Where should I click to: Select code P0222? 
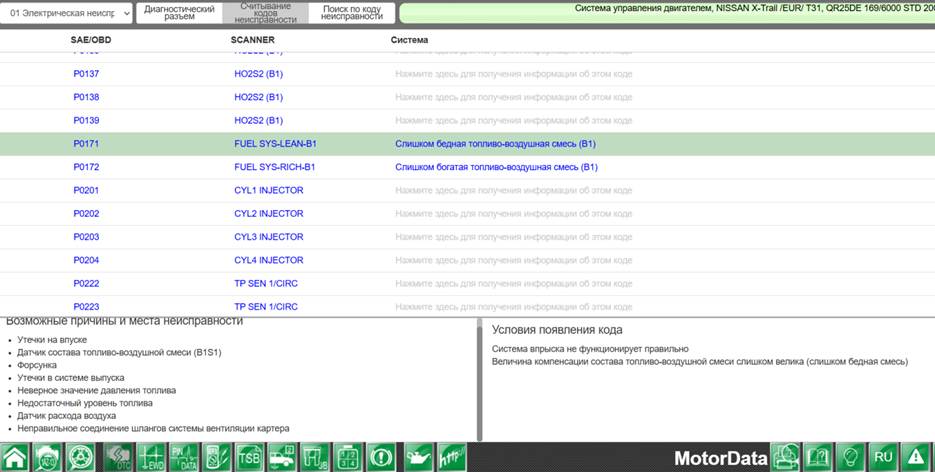(86, 283)
